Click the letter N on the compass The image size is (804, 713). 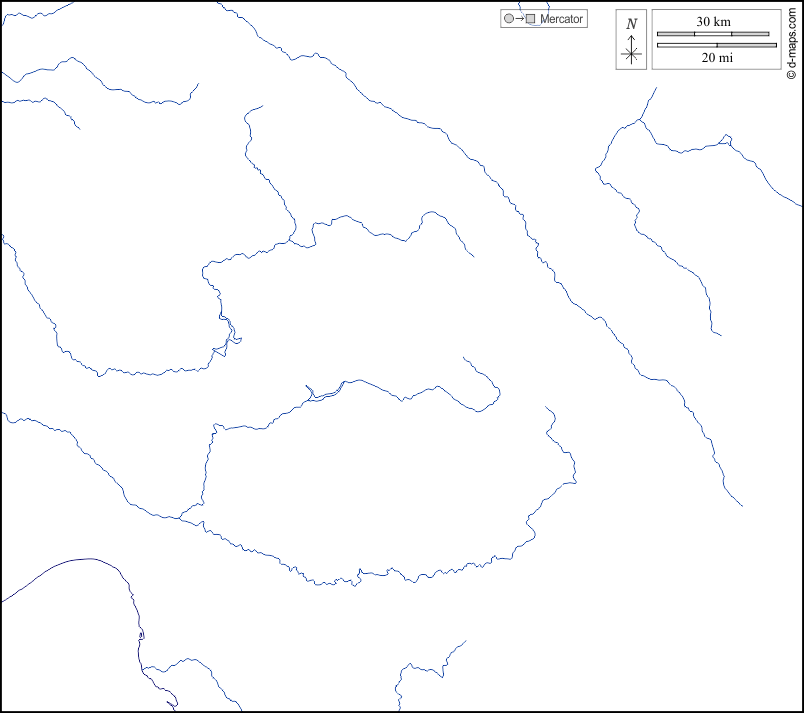(631, 24)
